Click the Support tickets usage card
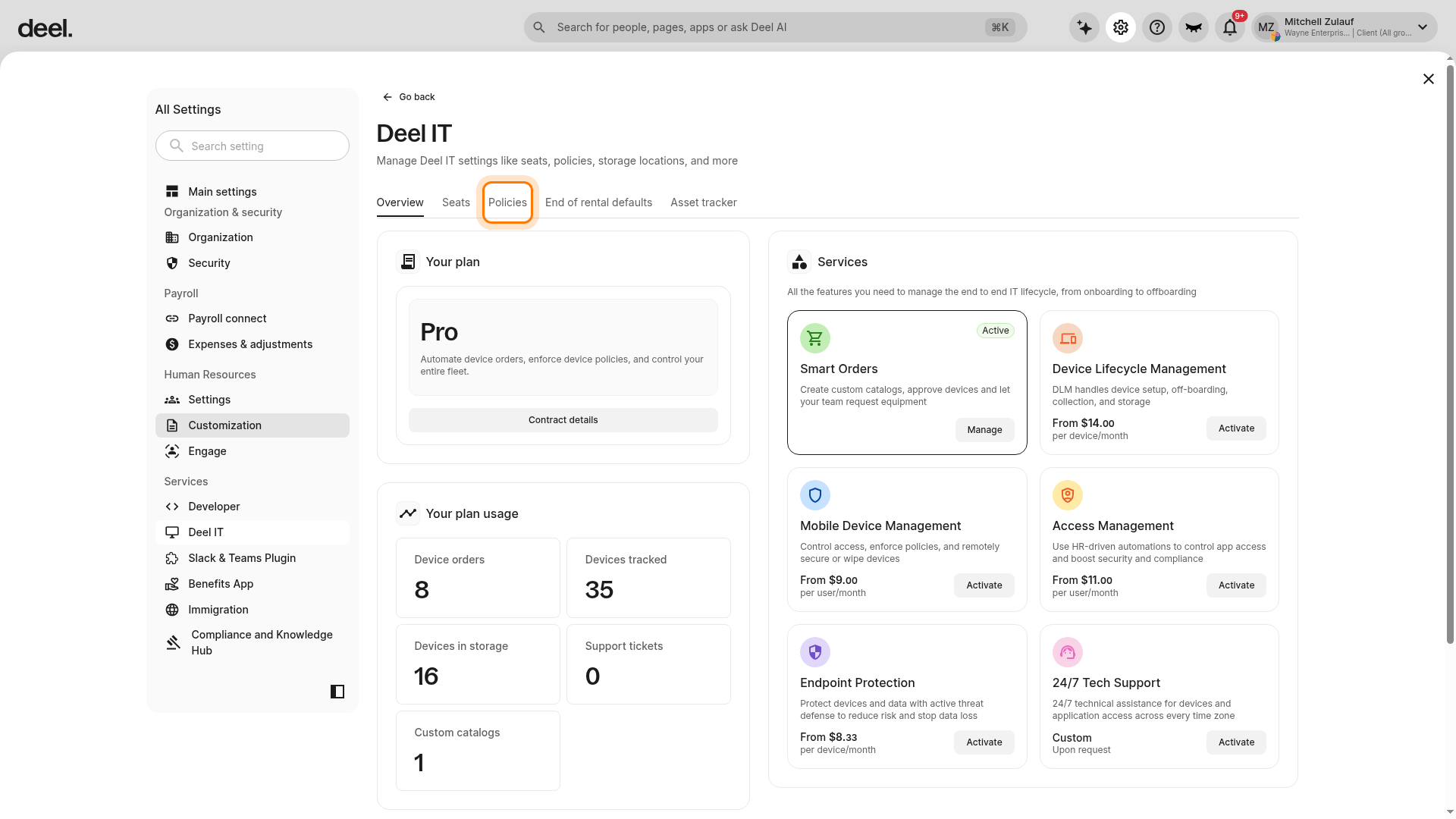Screen dimensions: 1456x819 [x=648, y=664]
